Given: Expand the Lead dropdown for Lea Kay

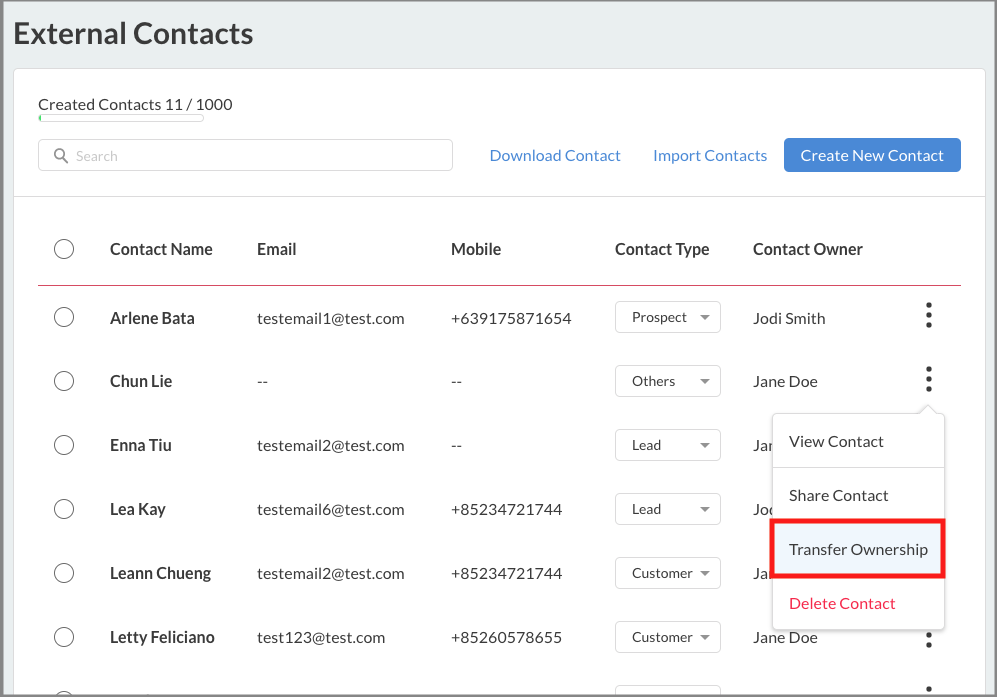Looking at the screenshot, I should pyautogui.click(x=668, y=509).
